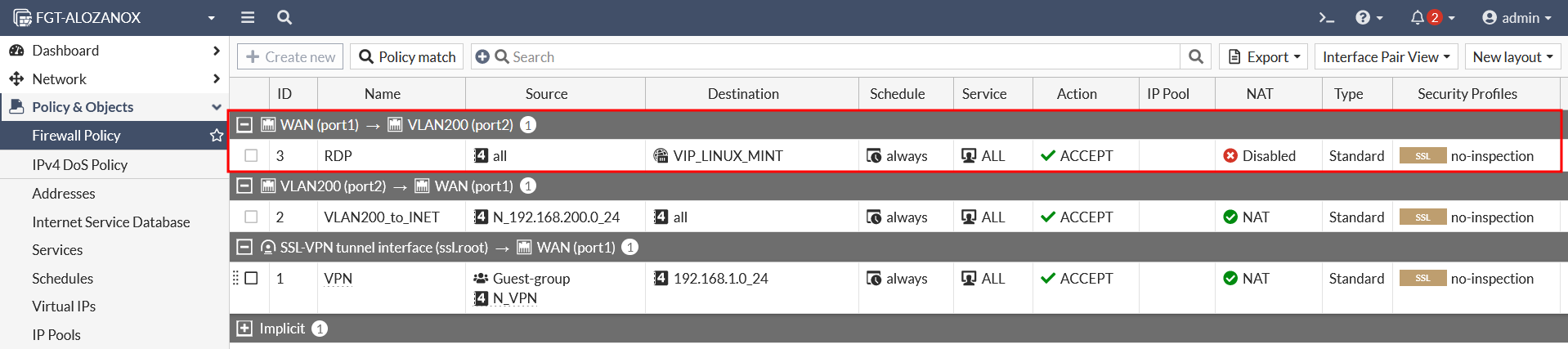Click the magnifier search icon in header
Screen dimensions: 1568x349
tap(284, 17)
